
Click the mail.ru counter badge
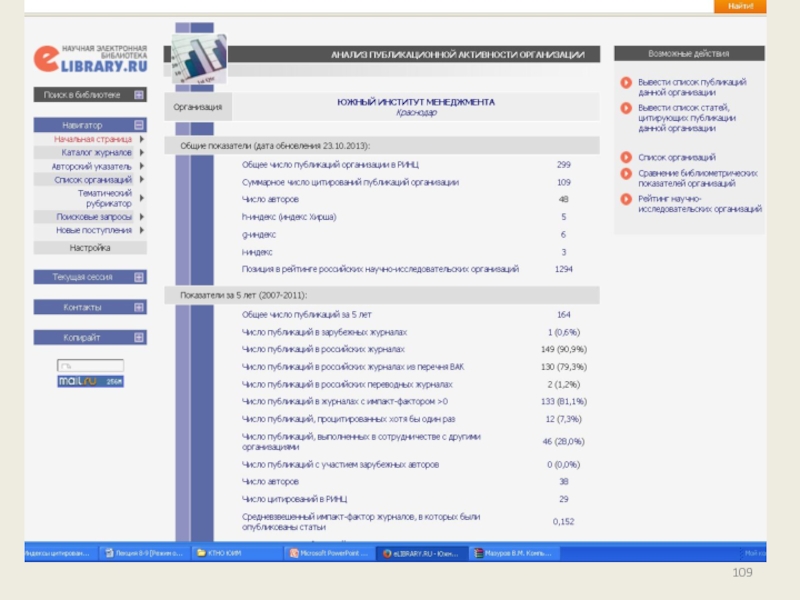[x=90, y=381]
